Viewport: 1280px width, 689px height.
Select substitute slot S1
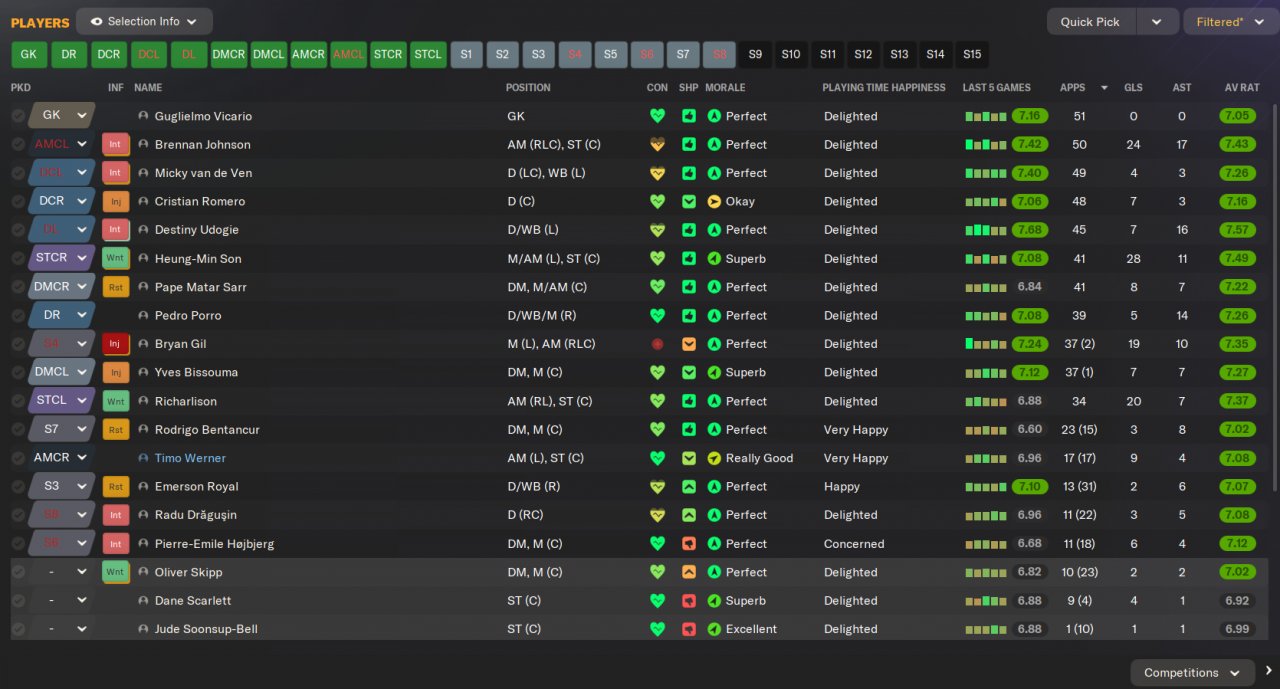[x=466, y=55]
